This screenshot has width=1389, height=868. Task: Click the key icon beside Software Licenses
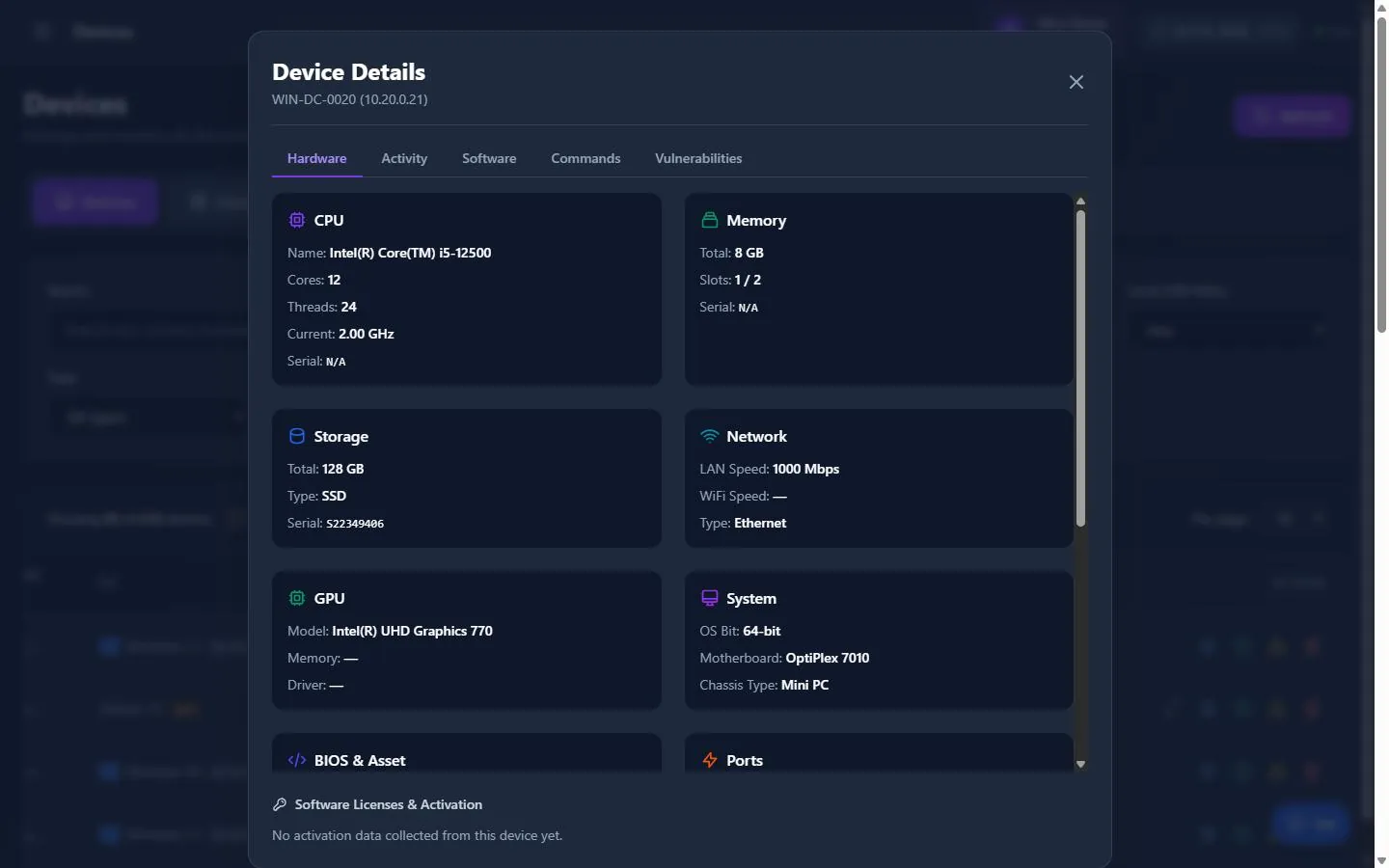click(x=280, y=804)
